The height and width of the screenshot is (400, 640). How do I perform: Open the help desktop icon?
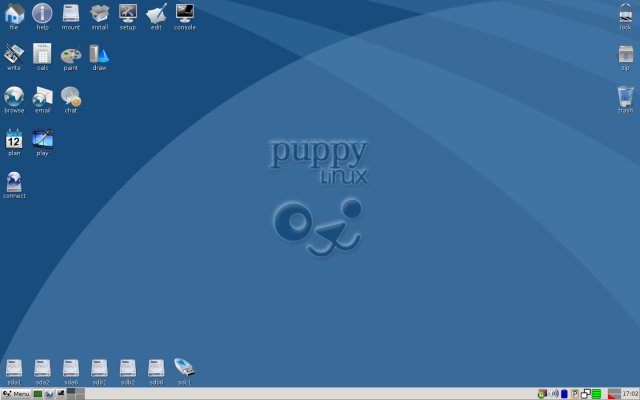coord(42,16)
